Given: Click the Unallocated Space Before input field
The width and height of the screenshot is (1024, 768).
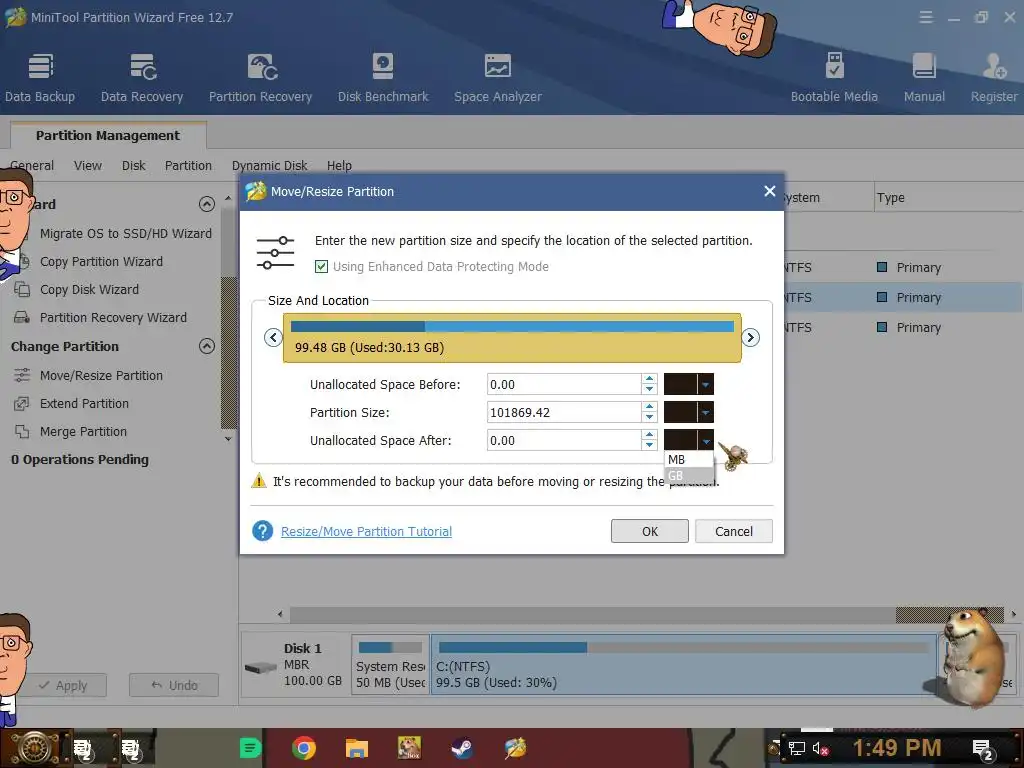Looking at the screenshot, I should (x=564, y=385).
